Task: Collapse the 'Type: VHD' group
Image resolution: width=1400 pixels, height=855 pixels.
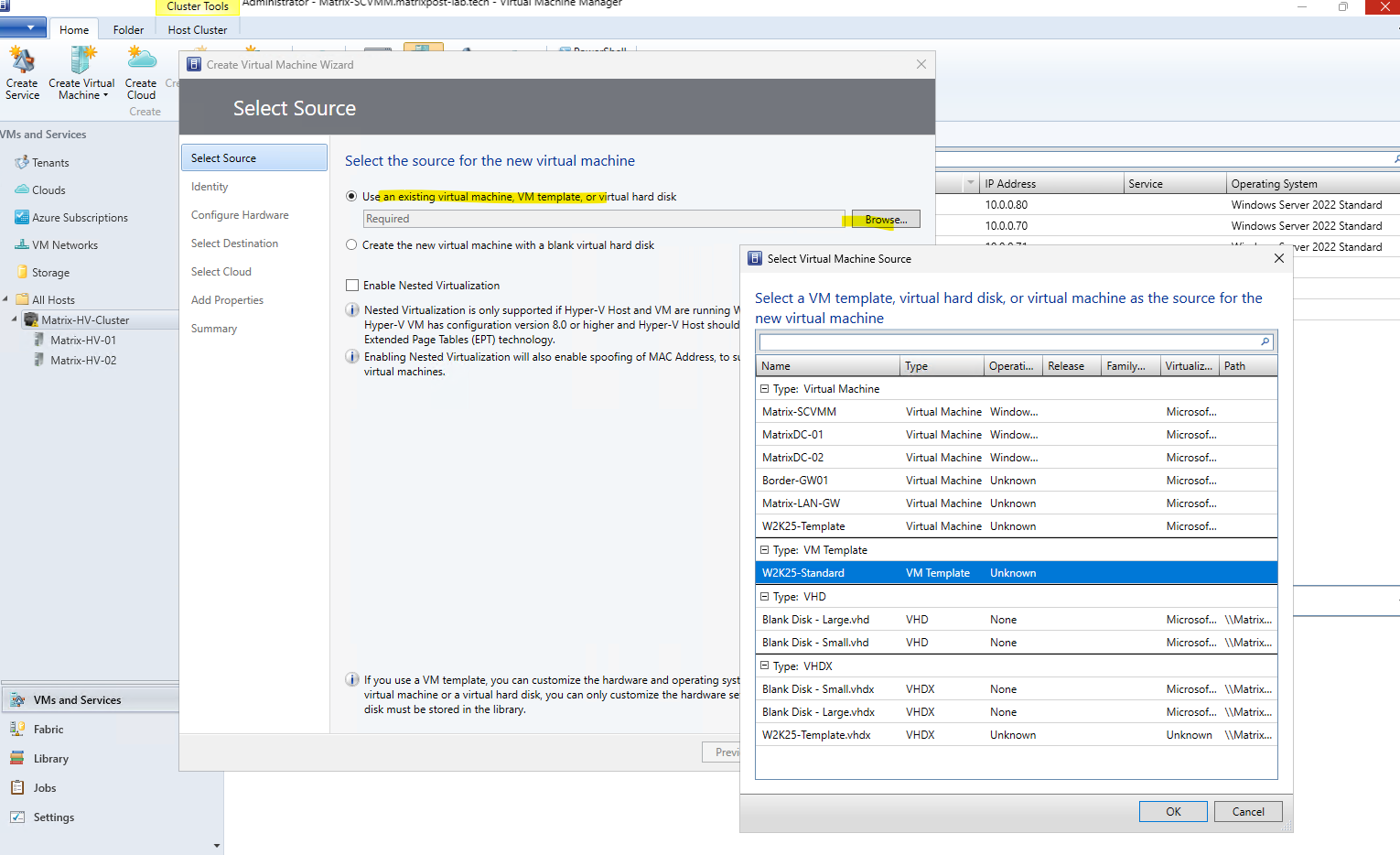Action: [x=765, y=597]
